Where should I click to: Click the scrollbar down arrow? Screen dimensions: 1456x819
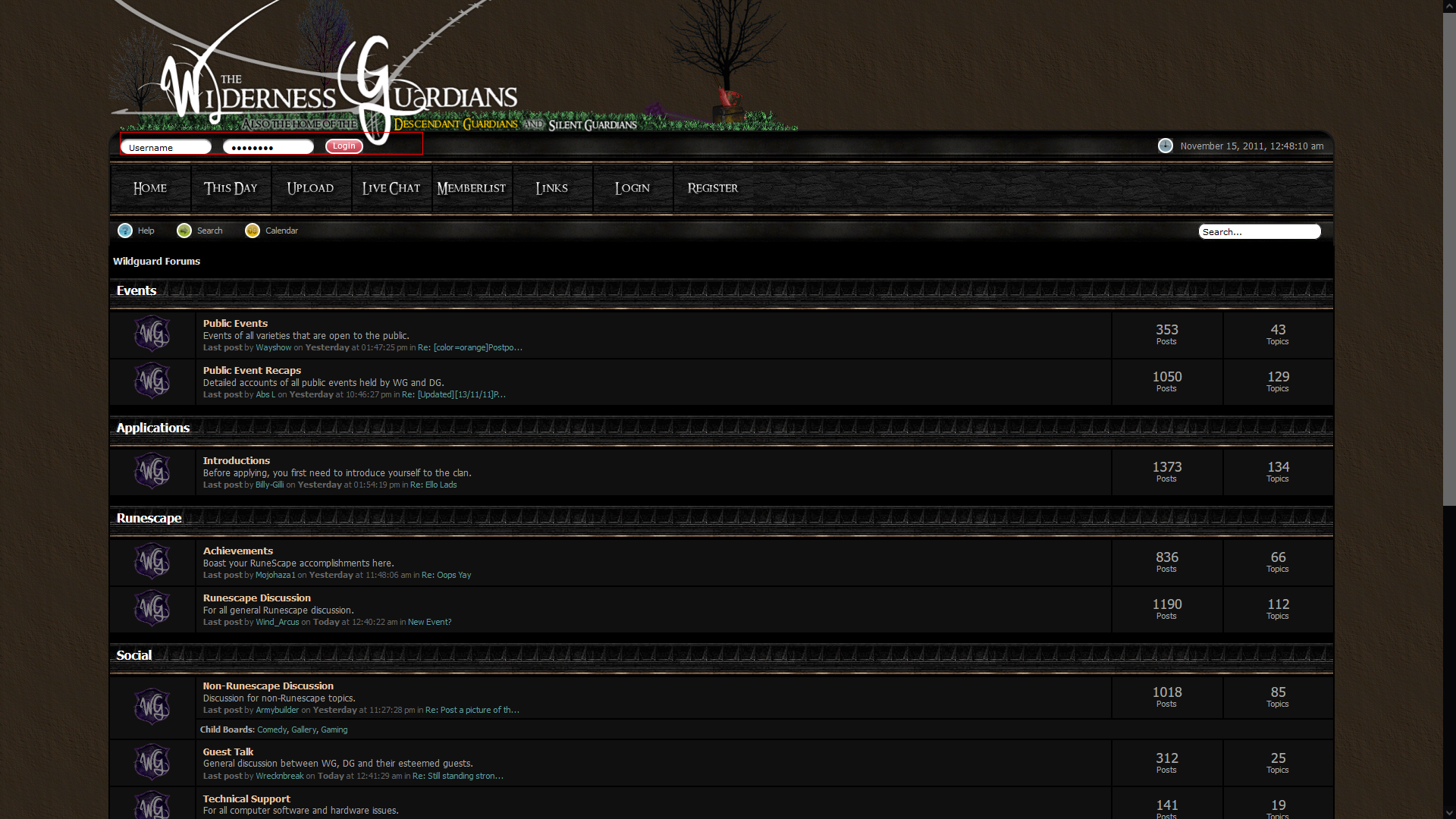(1449, 813)
